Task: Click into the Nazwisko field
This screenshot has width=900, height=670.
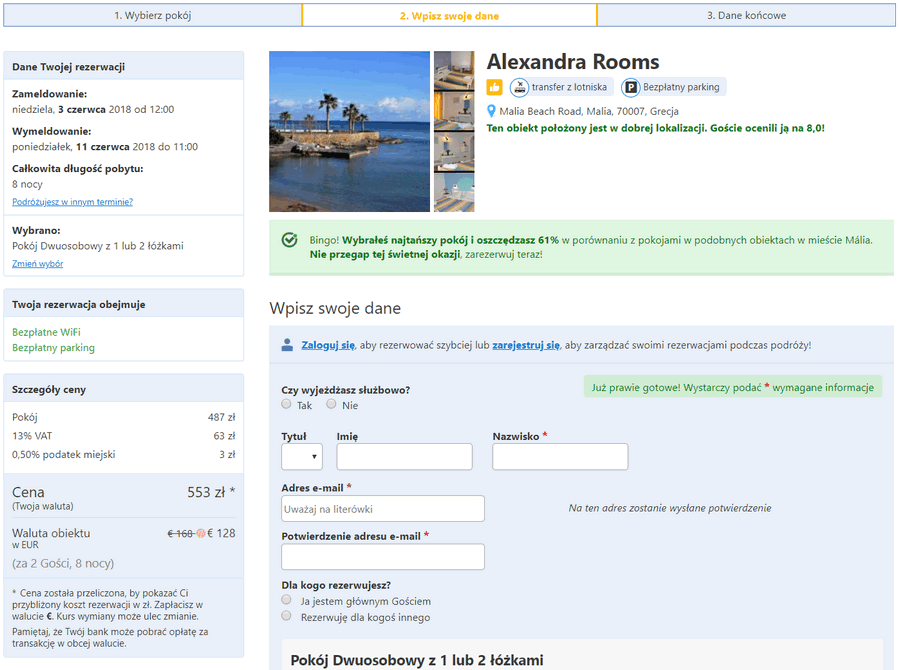Action: [x=560, y=457]
